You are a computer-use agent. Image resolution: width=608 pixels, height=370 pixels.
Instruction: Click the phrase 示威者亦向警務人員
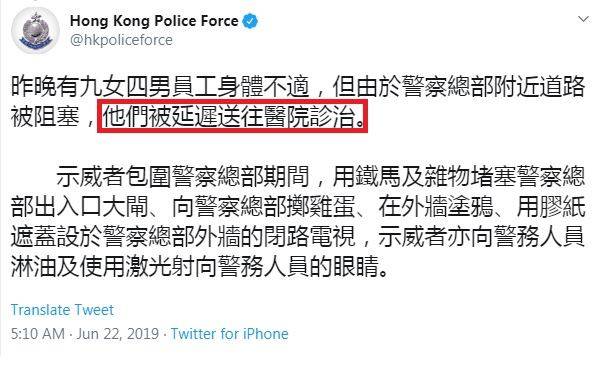click(x=482, y=236)
